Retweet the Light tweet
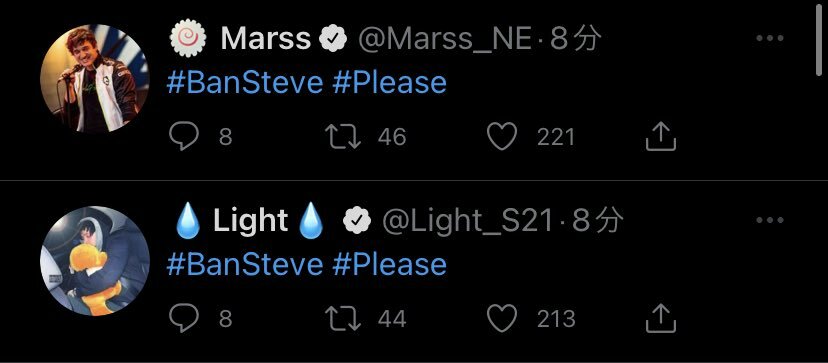 pyautogui.click(x=343, y=318)
